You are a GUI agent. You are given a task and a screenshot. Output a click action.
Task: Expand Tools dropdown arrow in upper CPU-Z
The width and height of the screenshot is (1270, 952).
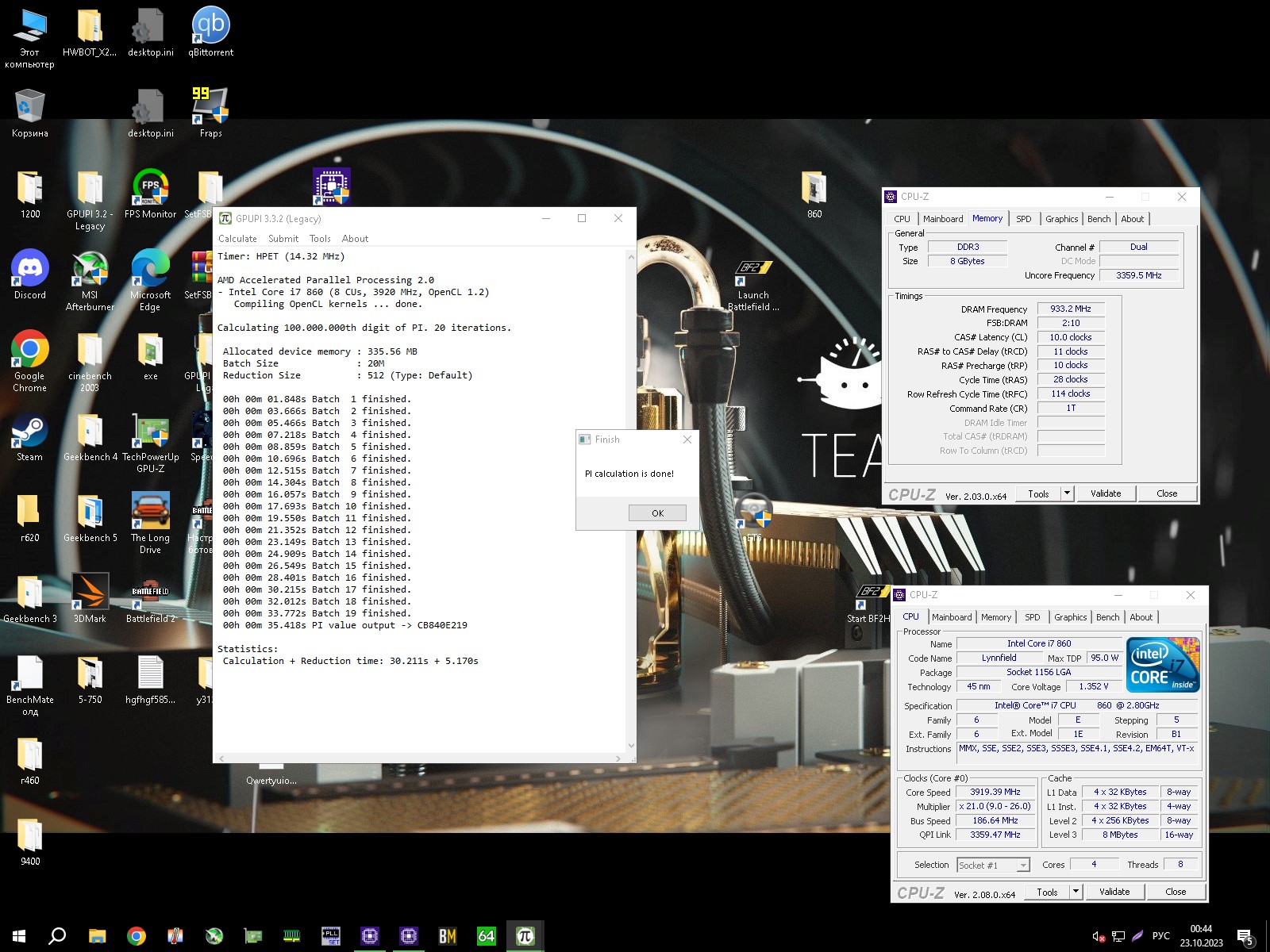(x=1068, y=493)
